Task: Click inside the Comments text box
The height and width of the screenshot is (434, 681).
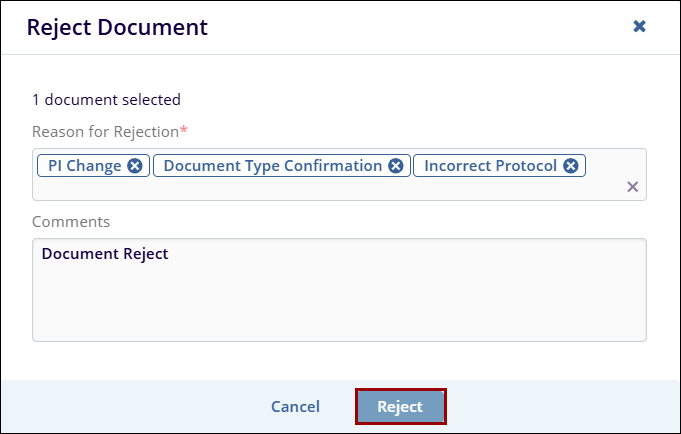Action: tap(339, 300)
